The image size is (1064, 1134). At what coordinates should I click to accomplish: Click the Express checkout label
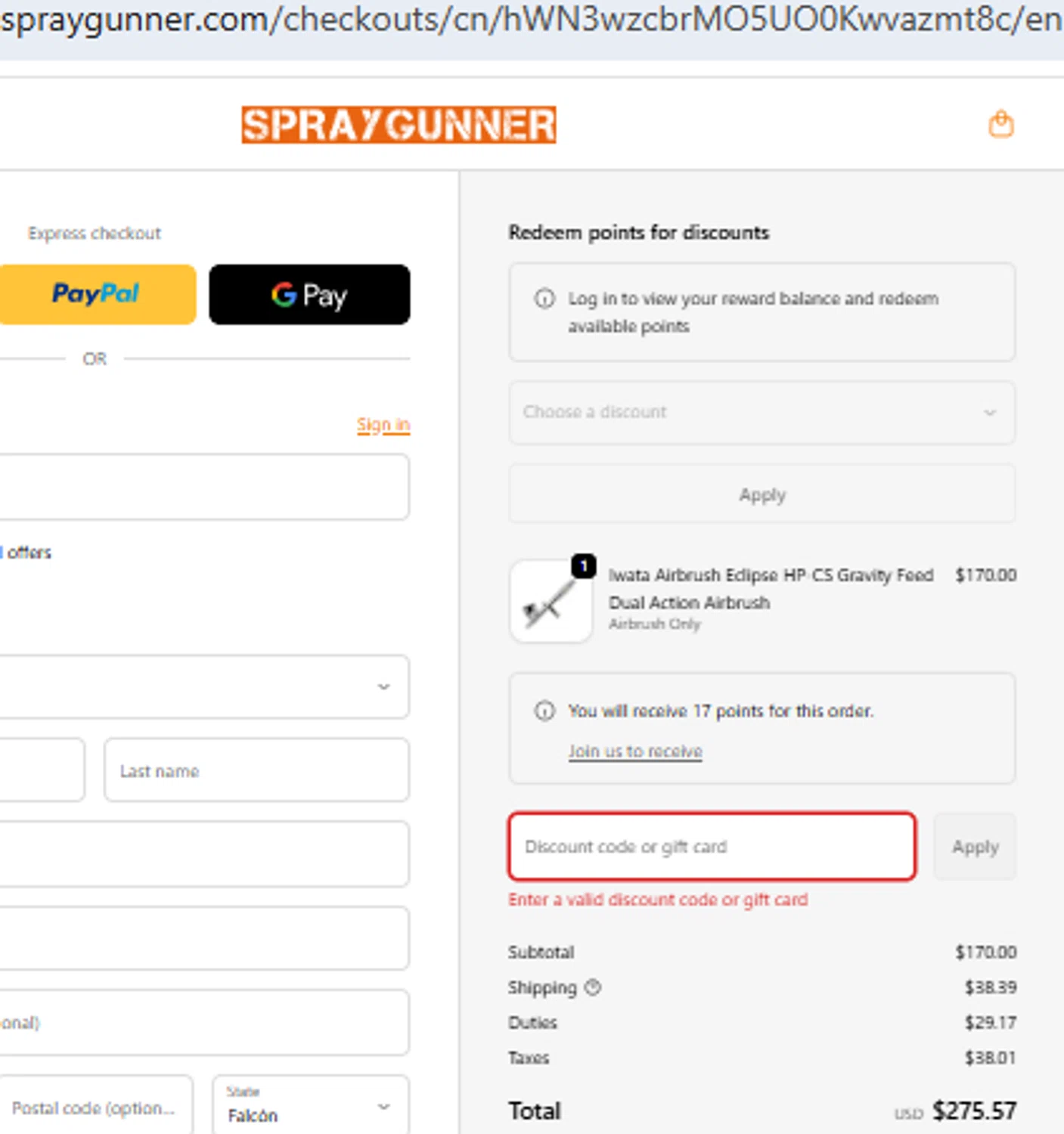(95, 233)
